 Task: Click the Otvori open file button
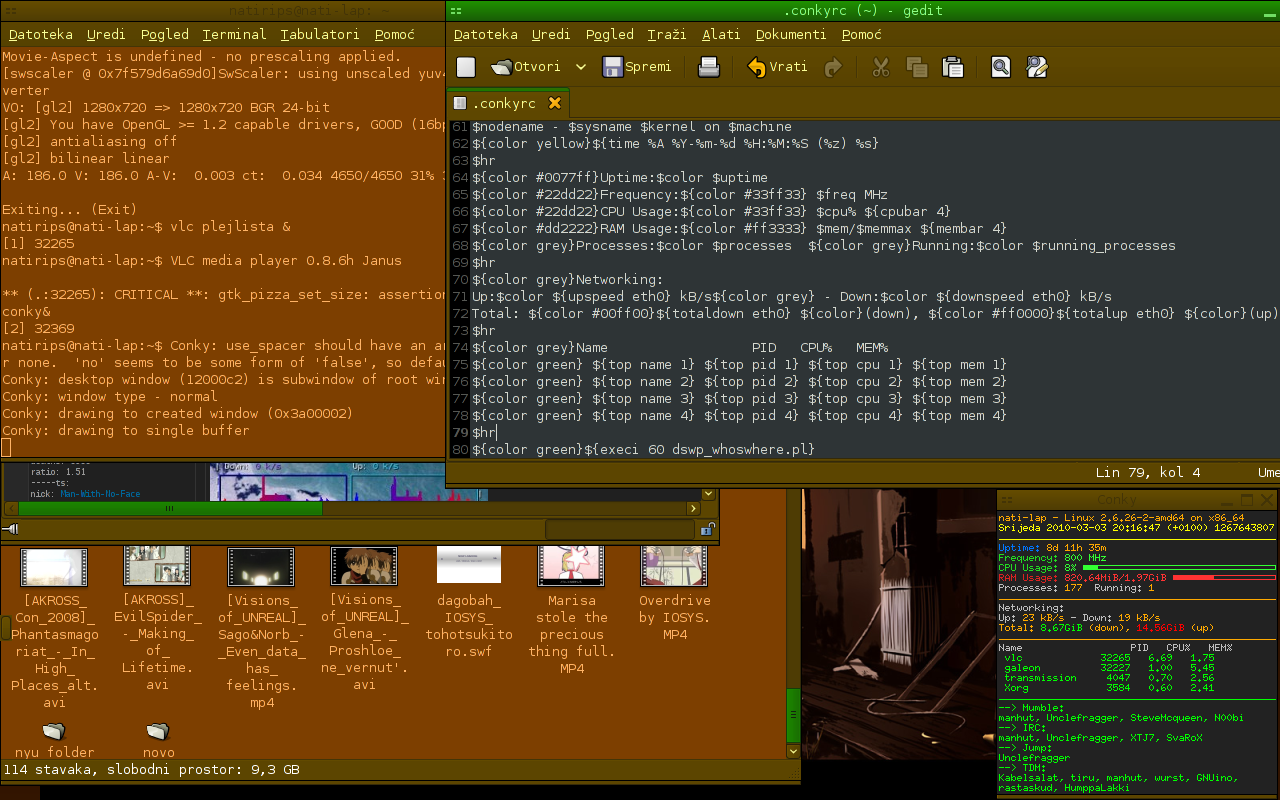click(517, 67)
